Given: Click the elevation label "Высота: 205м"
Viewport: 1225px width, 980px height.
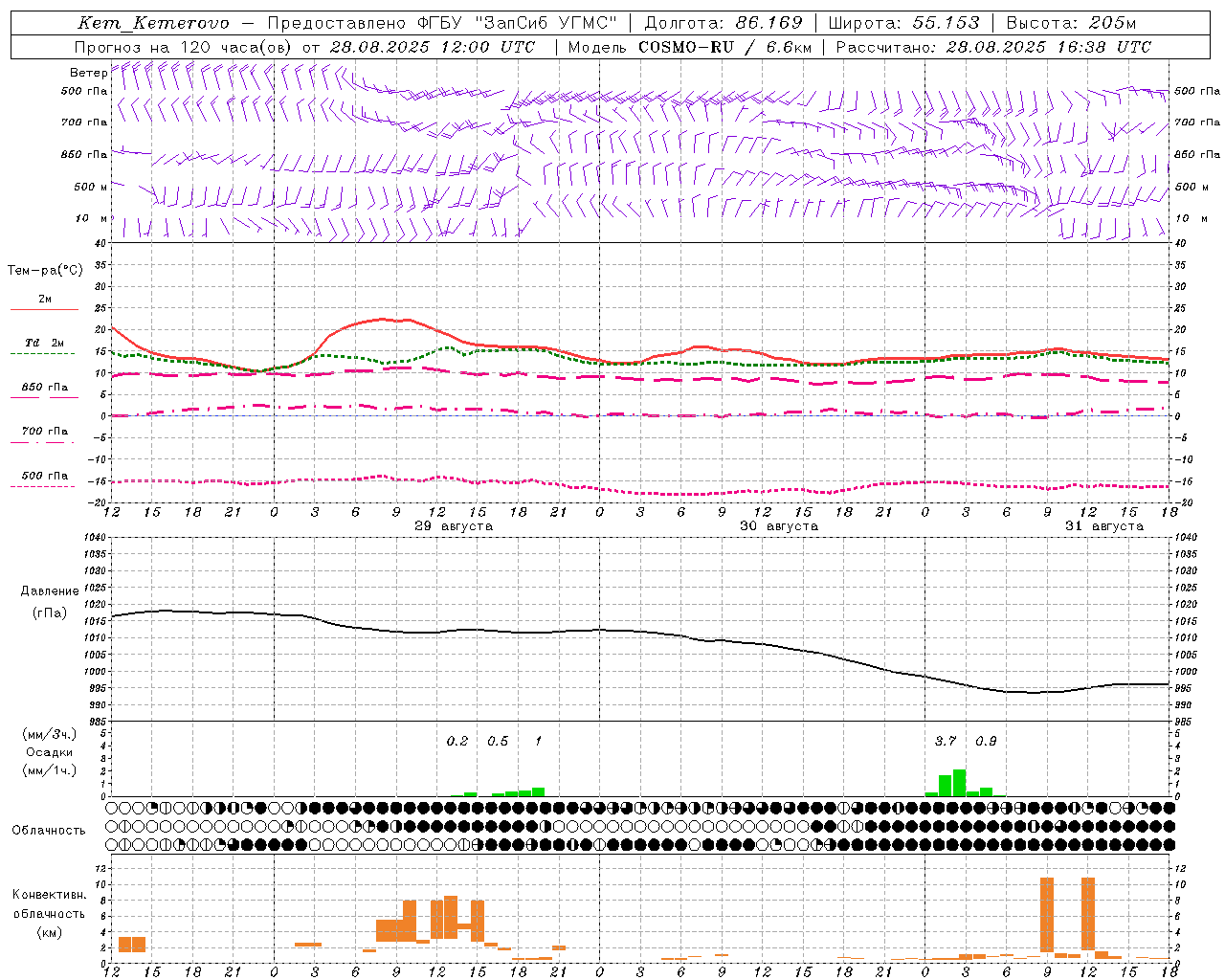Looking at the screenshot, I should 1071,23.
